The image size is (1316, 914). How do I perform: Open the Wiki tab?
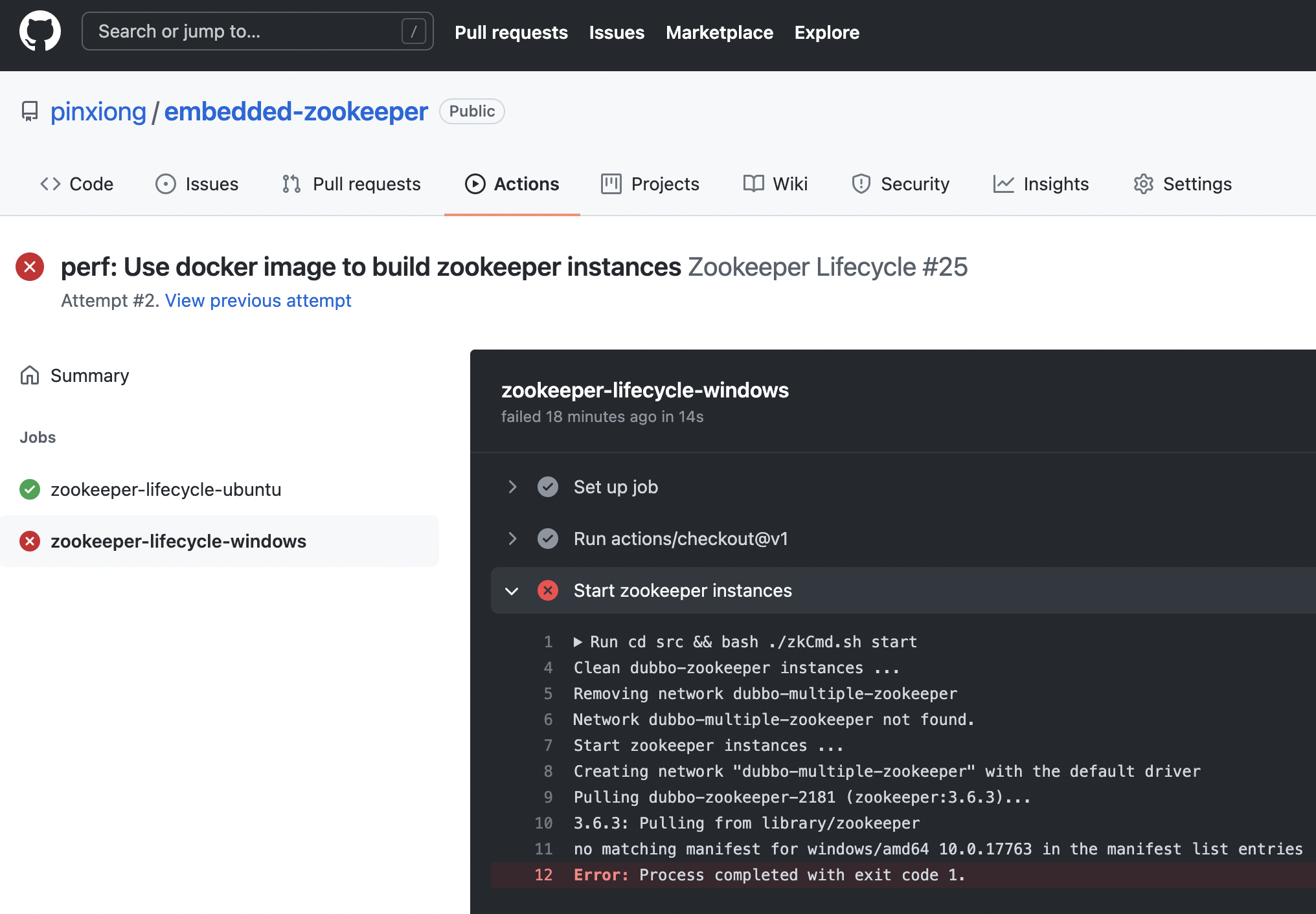[x=775, y=184]
